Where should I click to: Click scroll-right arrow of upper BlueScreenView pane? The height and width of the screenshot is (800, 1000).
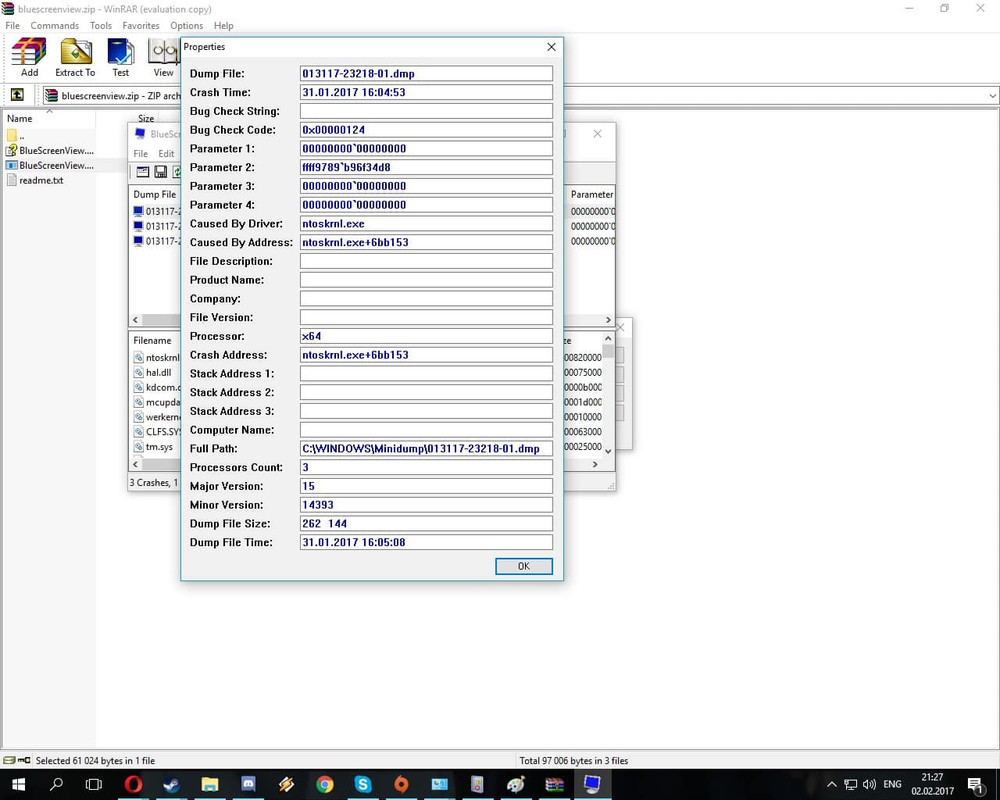click(x=608, y=320)
